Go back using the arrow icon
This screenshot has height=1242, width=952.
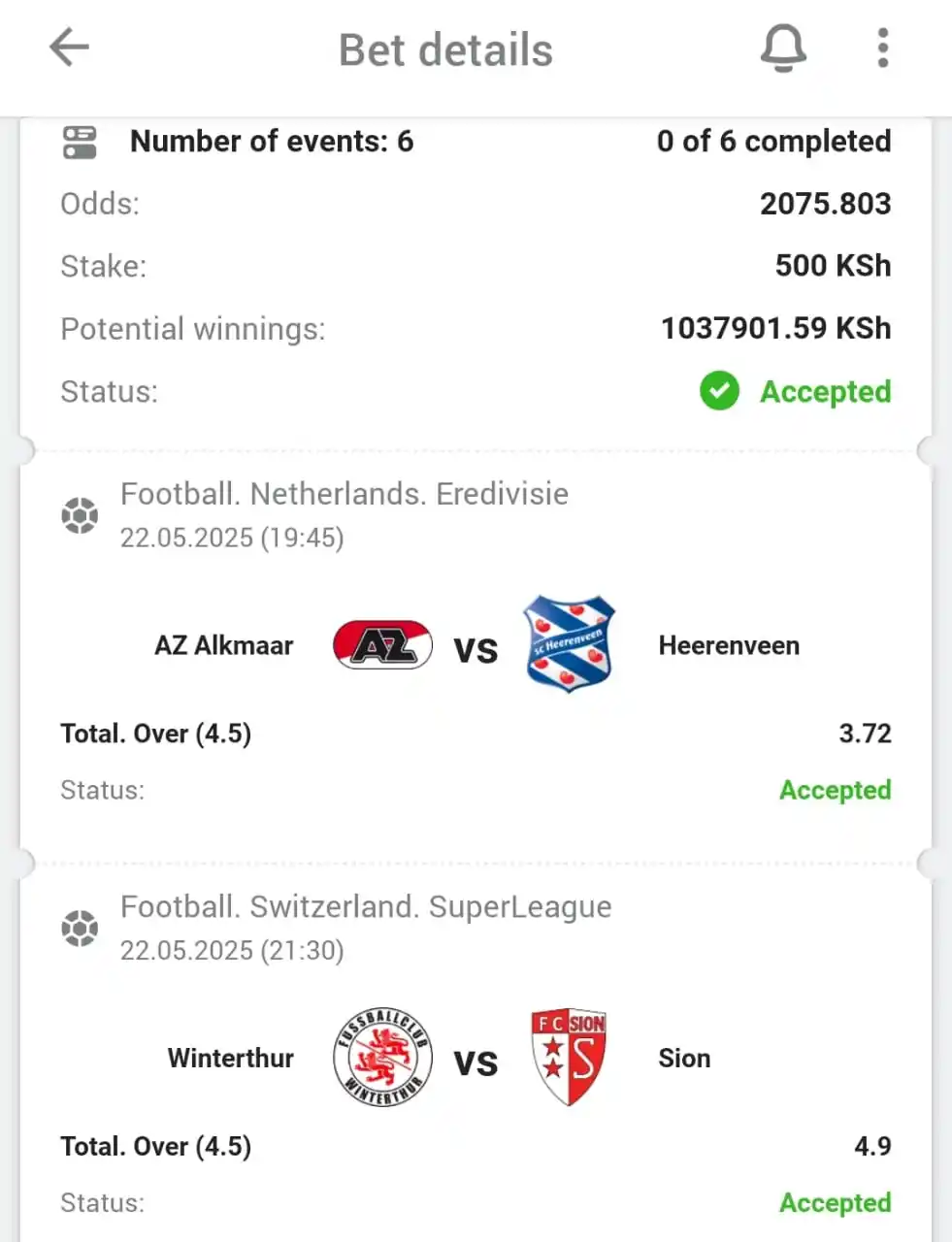pos(69,47)
